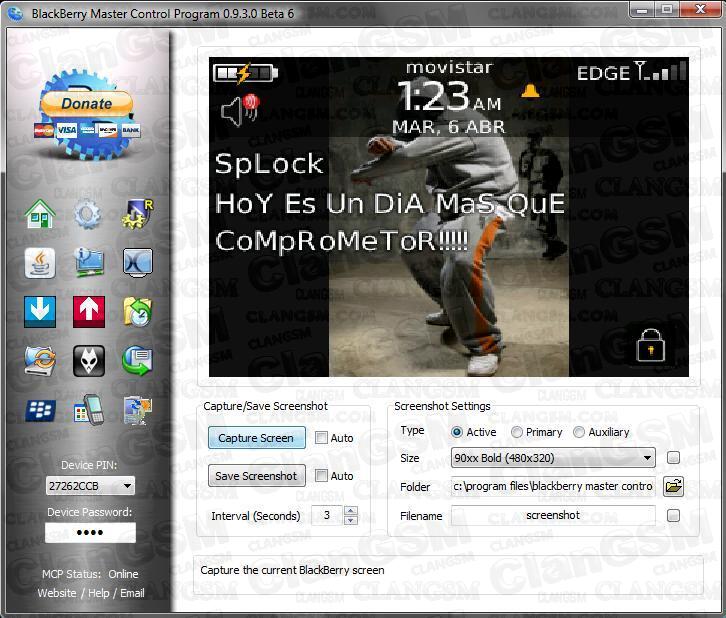
Task: Open the blue screen capture monitor icon
Action: pos(138,262)
